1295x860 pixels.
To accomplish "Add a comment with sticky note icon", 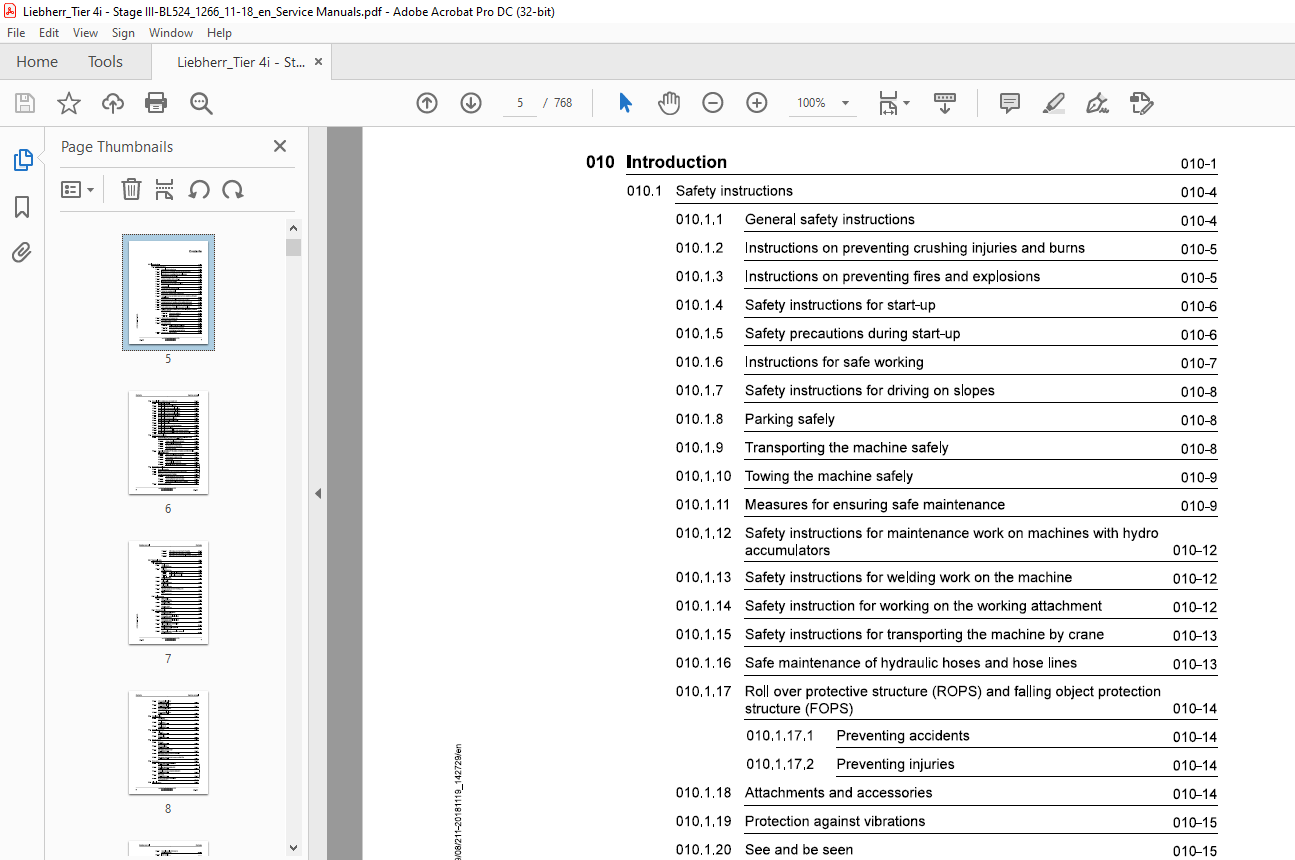I will click(1010, 103).
